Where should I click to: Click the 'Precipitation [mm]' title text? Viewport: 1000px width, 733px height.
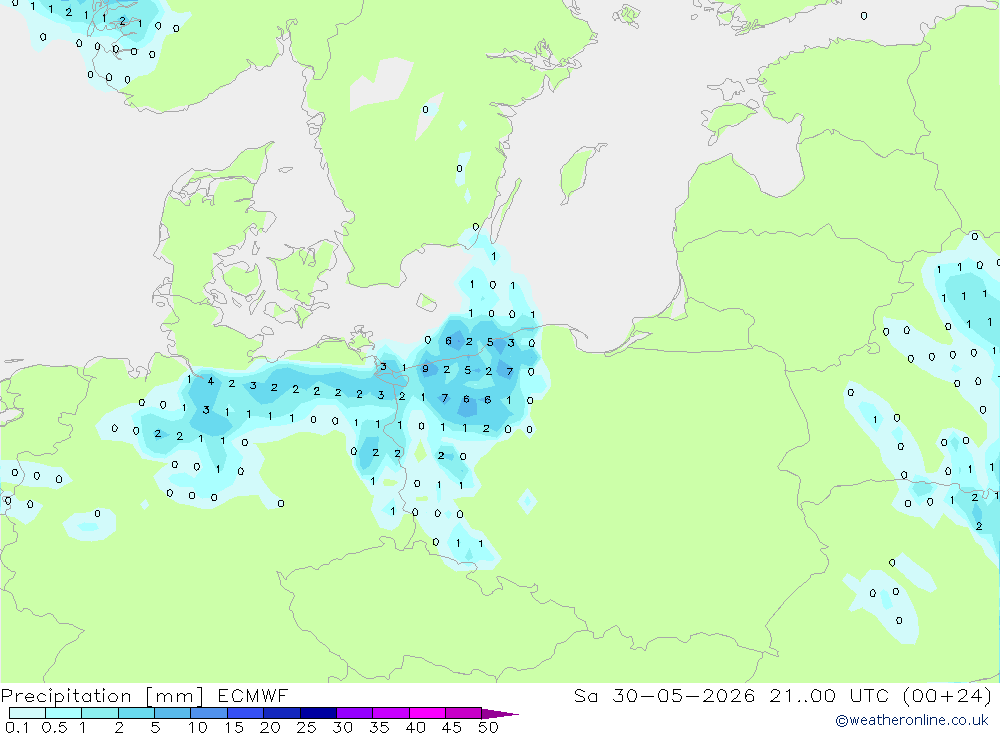tap(102, 696)
